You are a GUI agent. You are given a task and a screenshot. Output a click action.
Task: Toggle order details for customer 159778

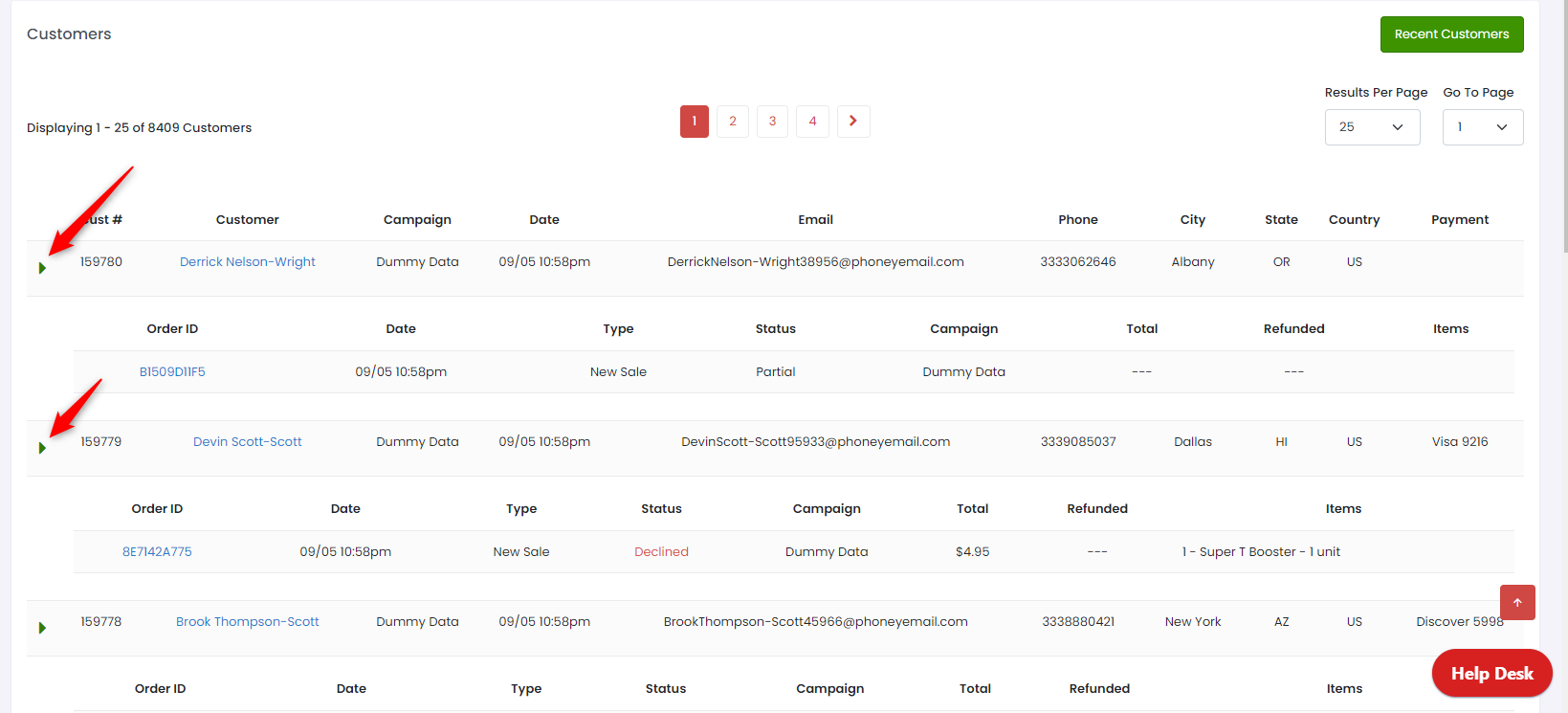42,628
